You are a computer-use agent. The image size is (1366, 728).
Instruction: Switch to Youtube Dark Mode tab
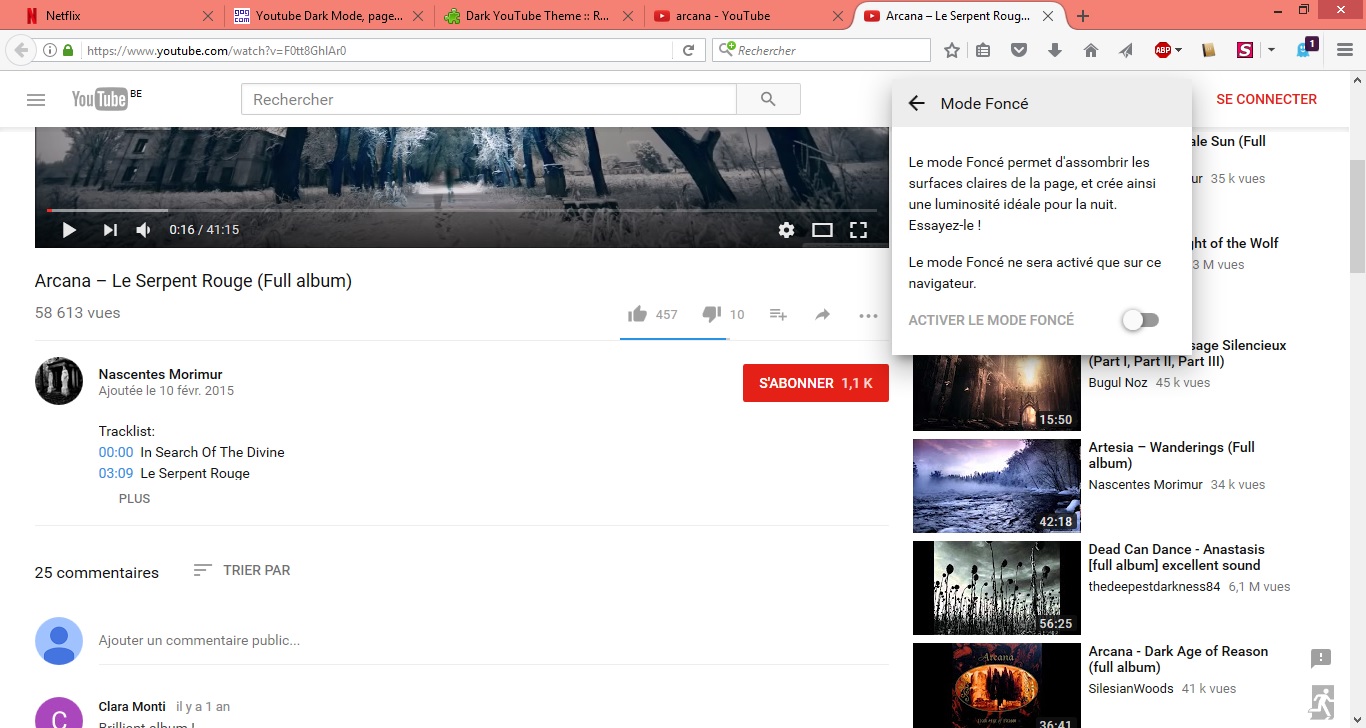click(329, 16)
